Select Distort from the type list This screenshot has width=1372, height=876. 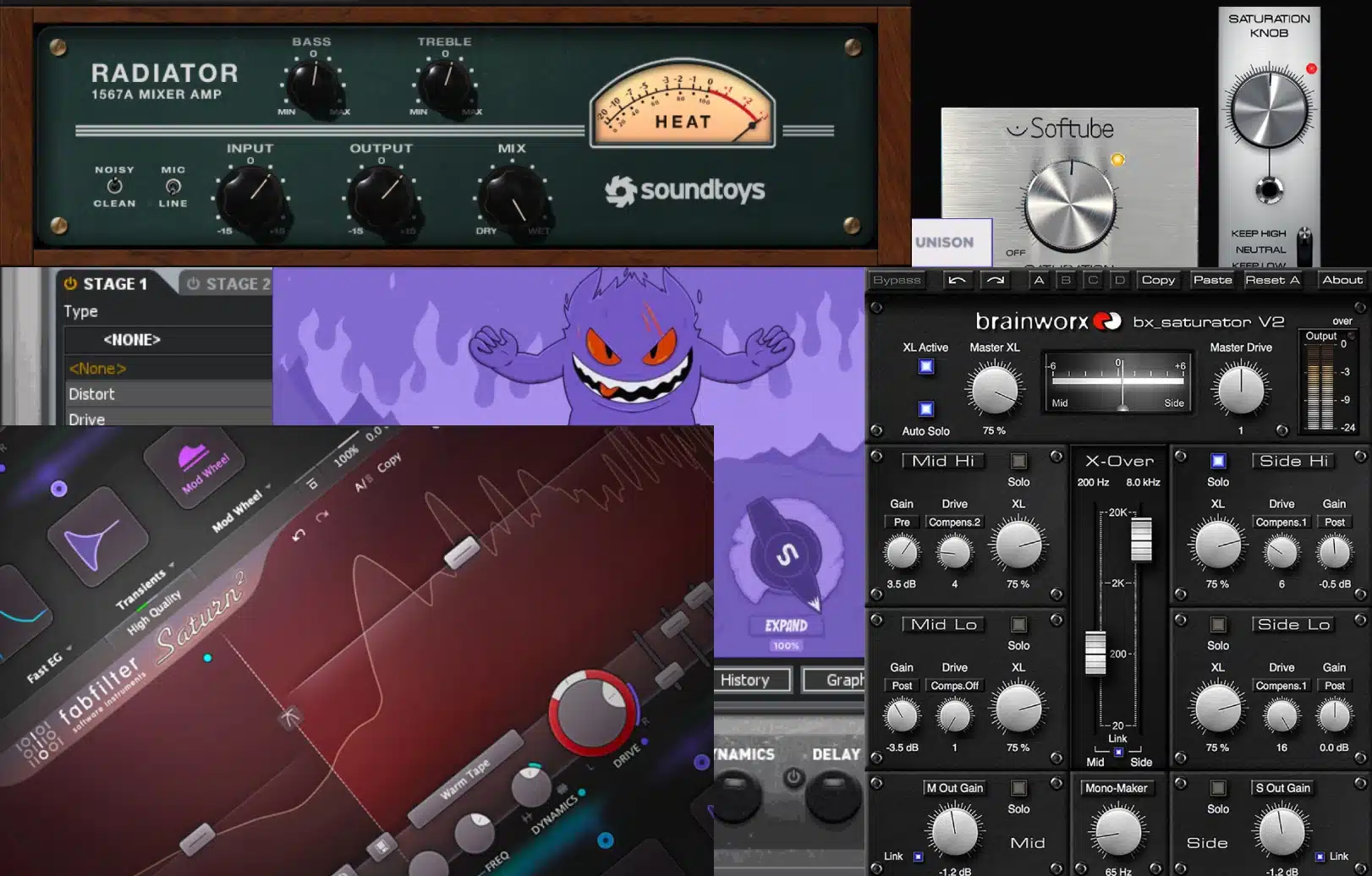(x=168, y=394)
